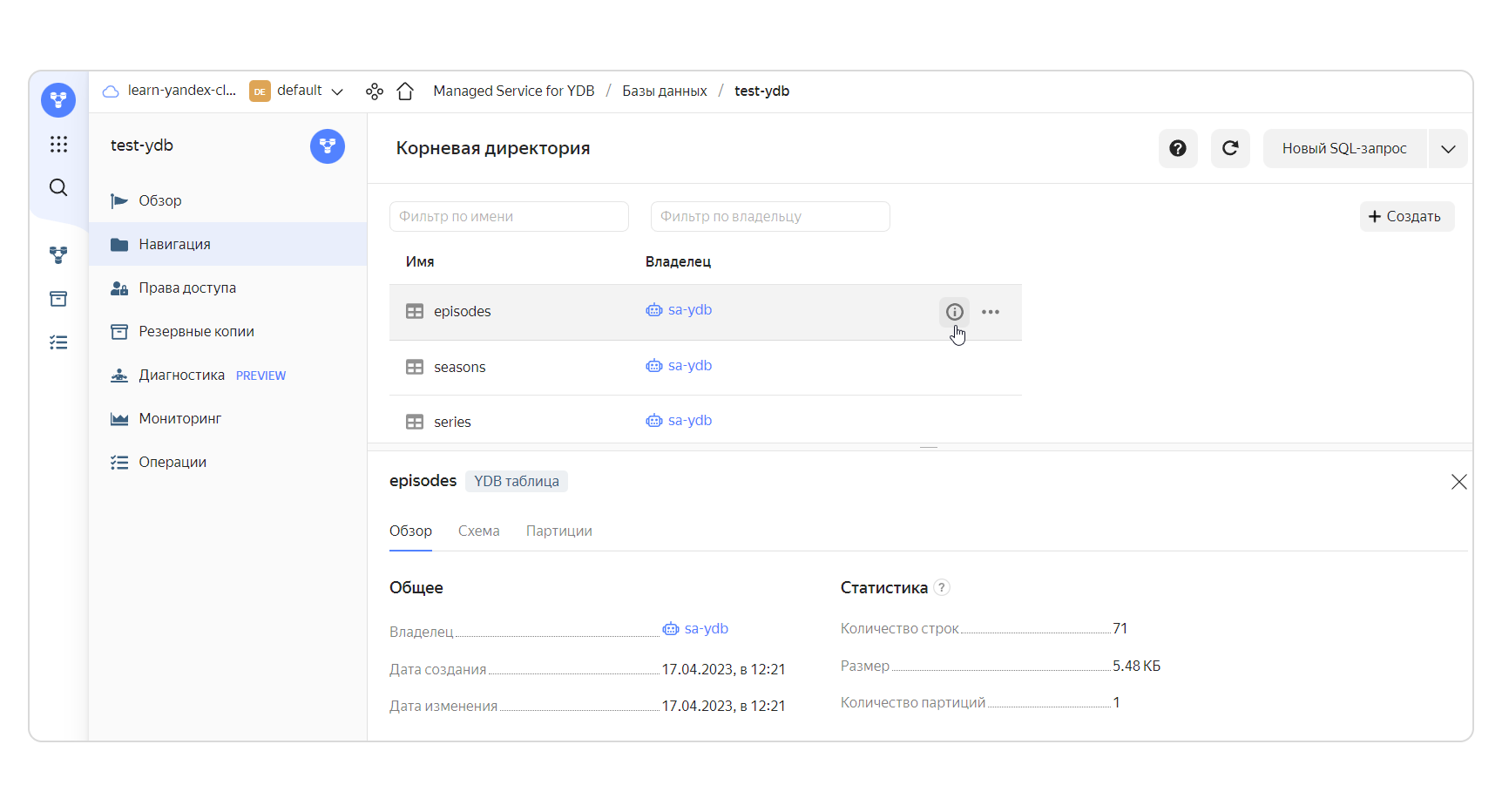
Task: Click the Корневая директория heading
Action: click(493, 148)
